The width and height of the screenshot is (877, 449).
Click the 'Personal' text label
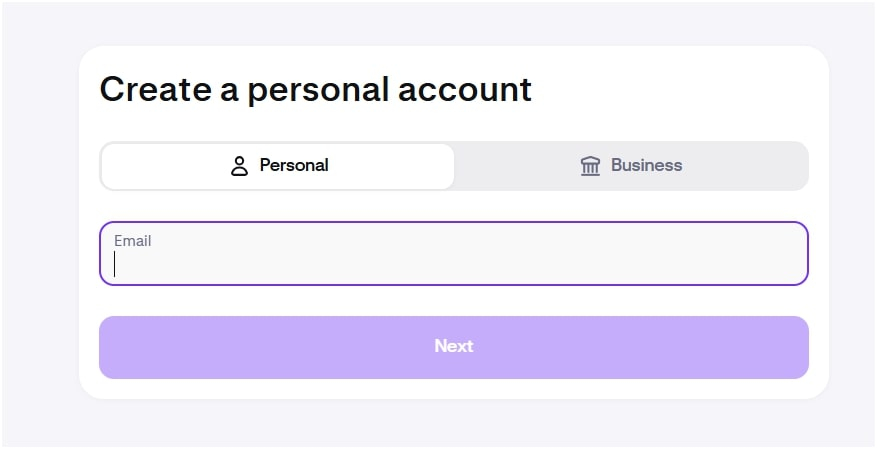point(294,166)
